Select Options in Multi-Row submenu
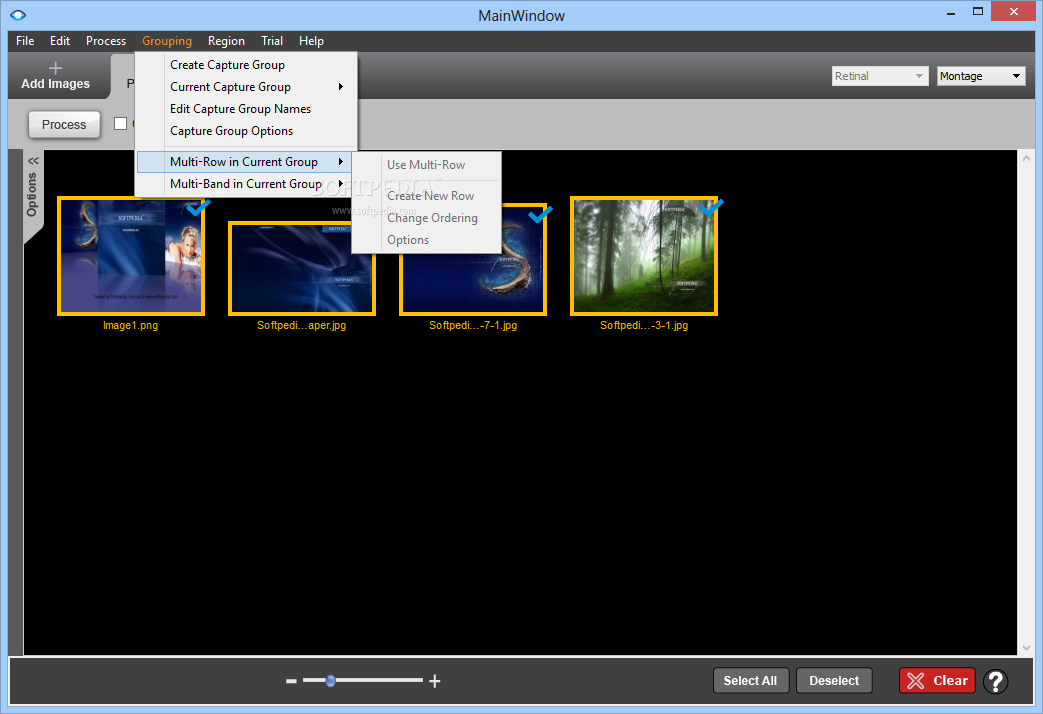Image resolution: width=1043 pixels, height=714 pixels. 426,240
